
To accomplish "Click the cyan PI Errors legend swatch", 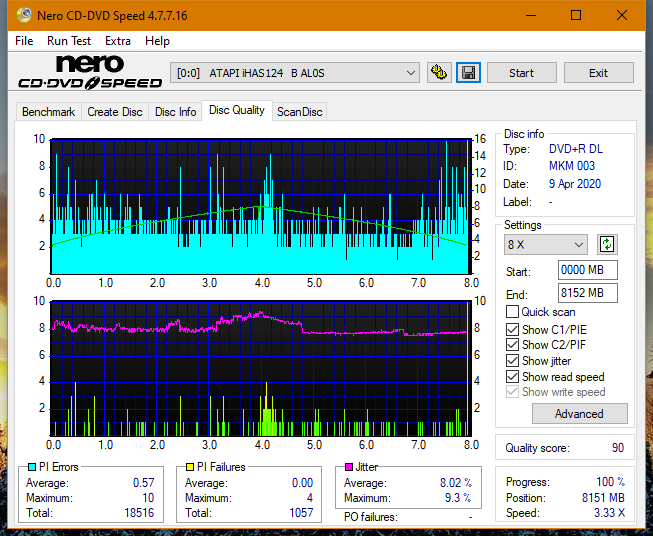I will click(32, 467).
